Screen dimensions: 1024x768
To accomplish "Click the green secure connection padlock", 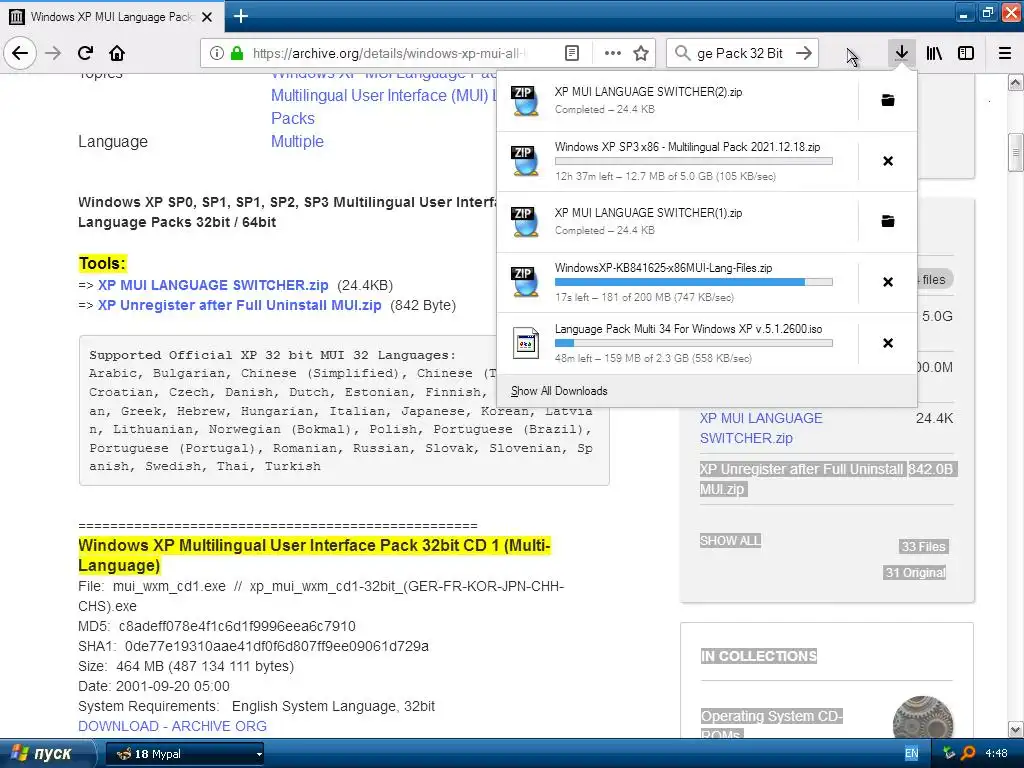I will 237,53.
